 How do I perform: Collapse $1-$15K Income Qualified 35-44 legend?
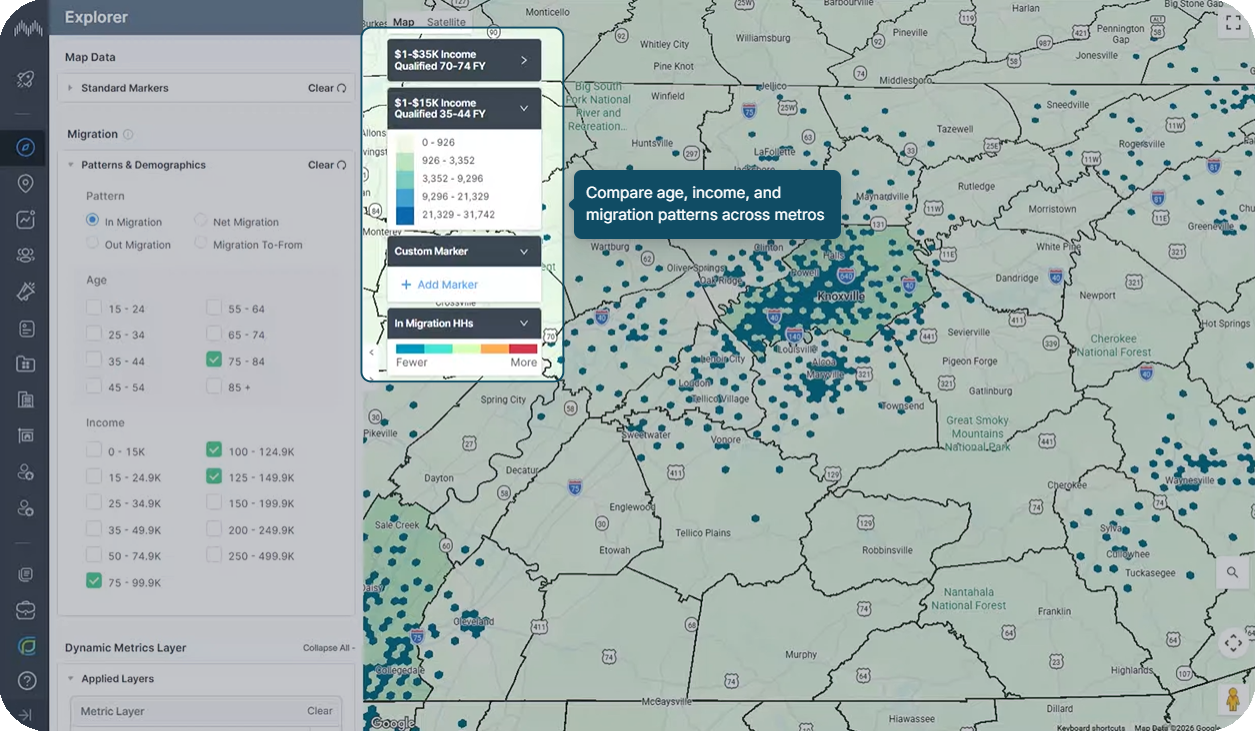click(524, 108)
